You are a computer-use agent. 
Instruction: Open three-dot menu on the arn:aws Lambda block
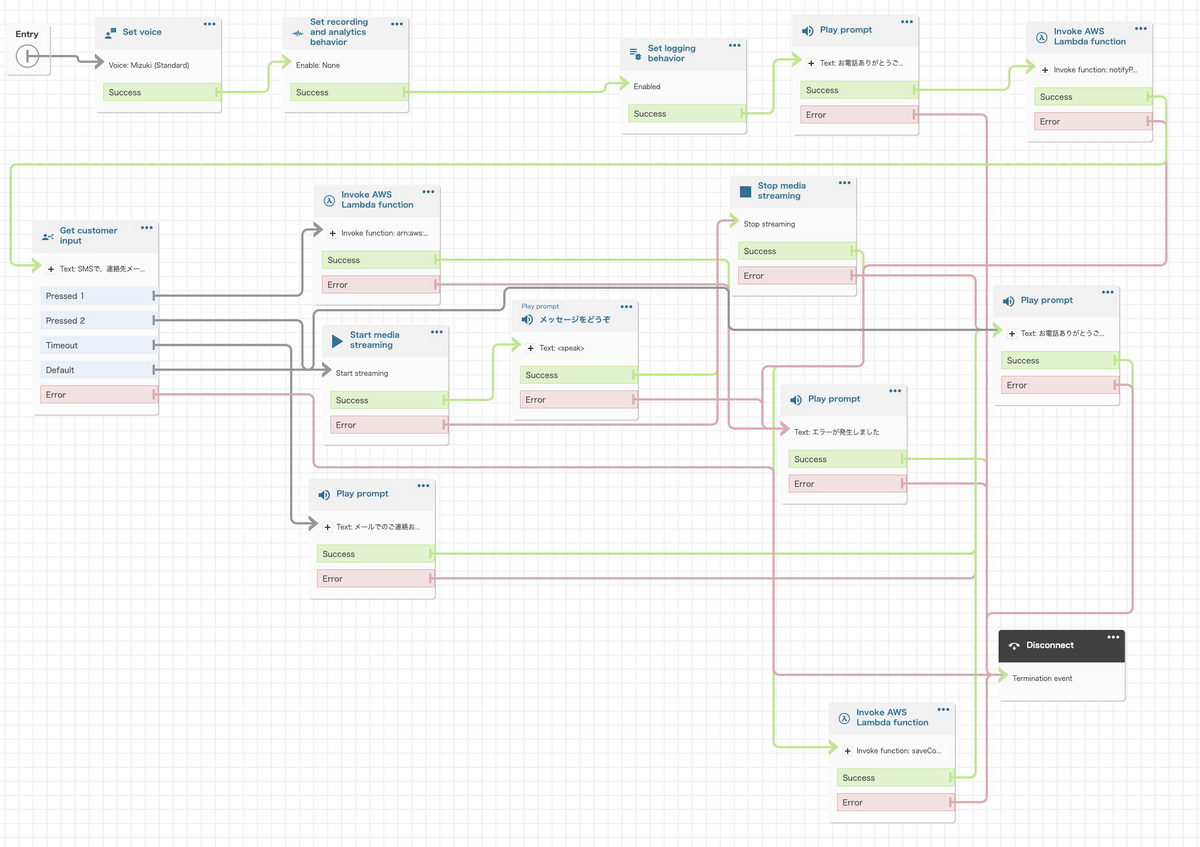[x=428, y=191]
